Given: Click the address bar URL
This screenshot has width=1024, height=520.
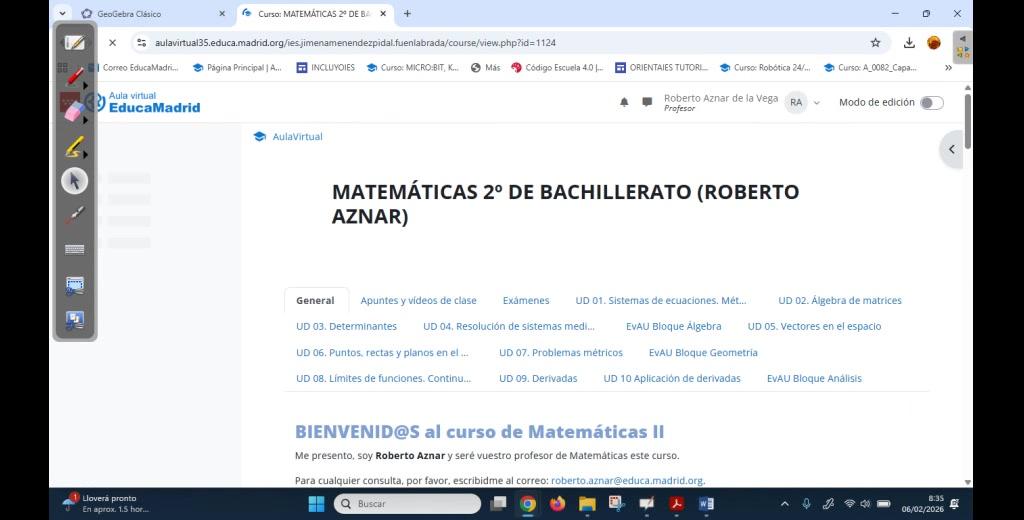Looking at the screenshot, I should pos(355,42).
